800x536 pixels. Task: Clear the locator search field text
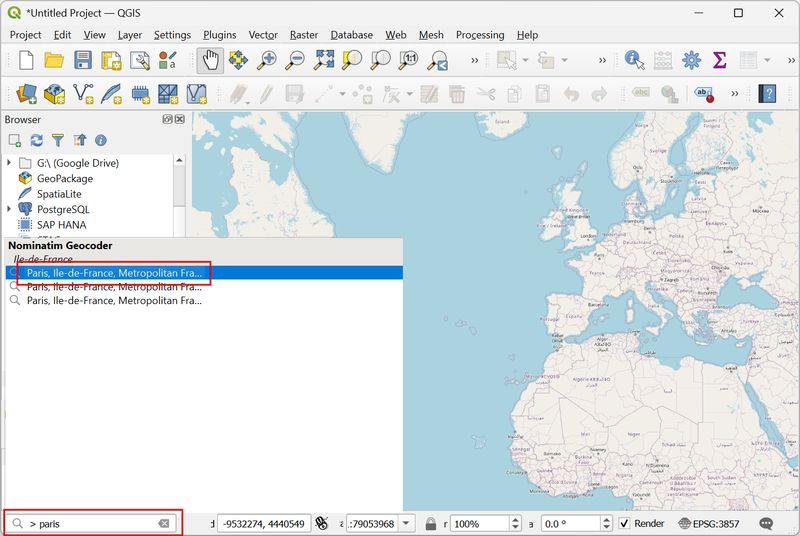click(164, 523)
